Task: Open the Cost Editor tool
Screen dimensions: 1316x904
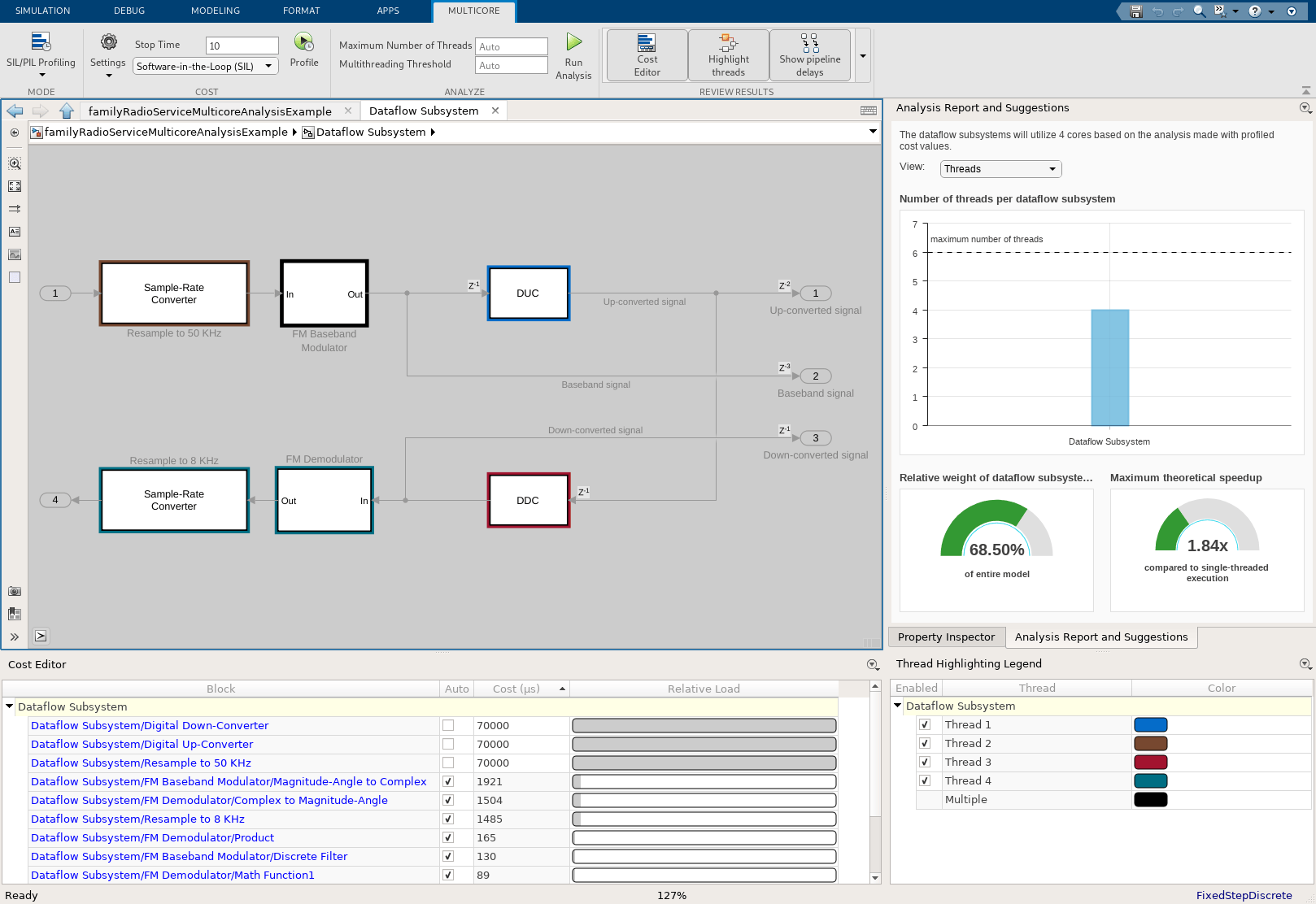Action: pos(647,55)
